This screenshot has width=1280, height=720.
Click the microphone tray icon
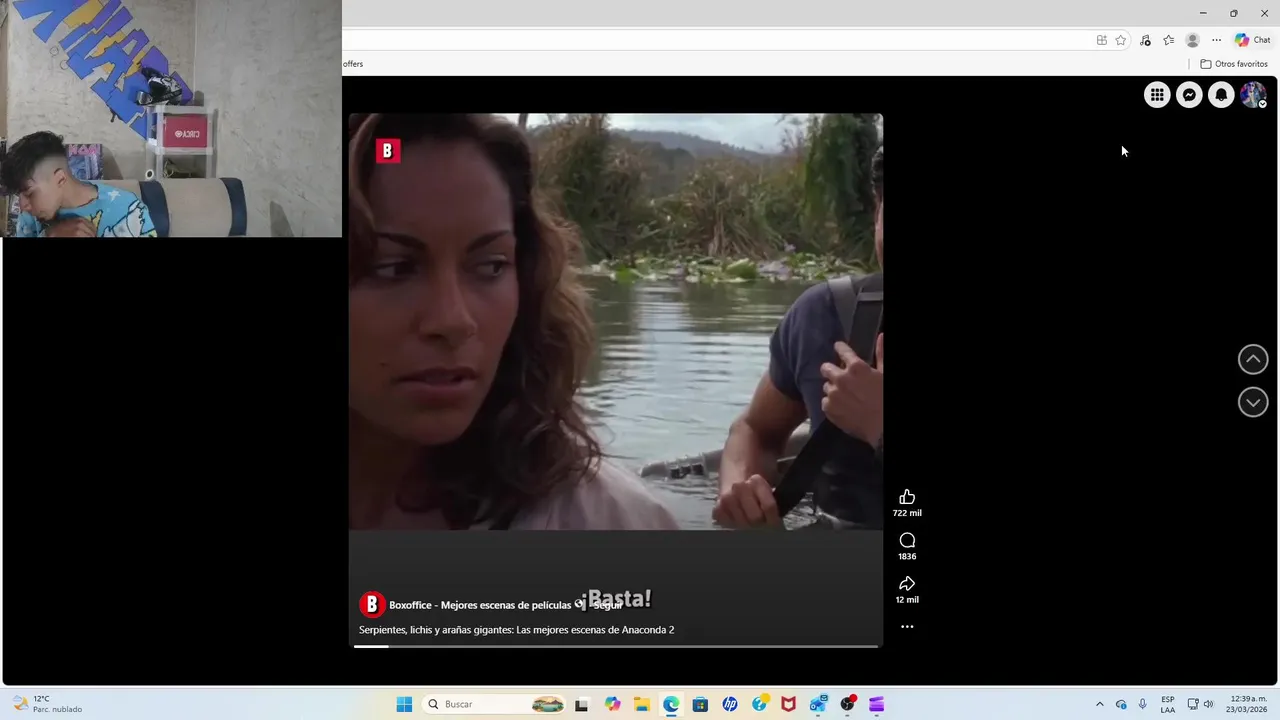pyautogui.click(x=1142, y=704)
